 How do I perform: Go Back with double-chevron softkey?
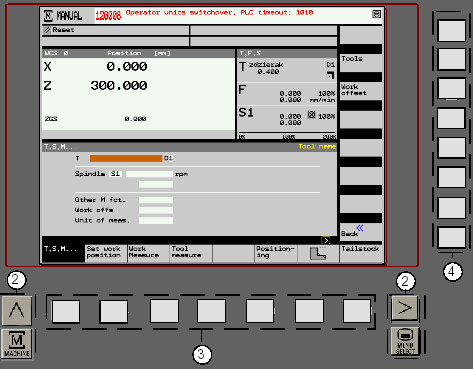click(361, 231)
